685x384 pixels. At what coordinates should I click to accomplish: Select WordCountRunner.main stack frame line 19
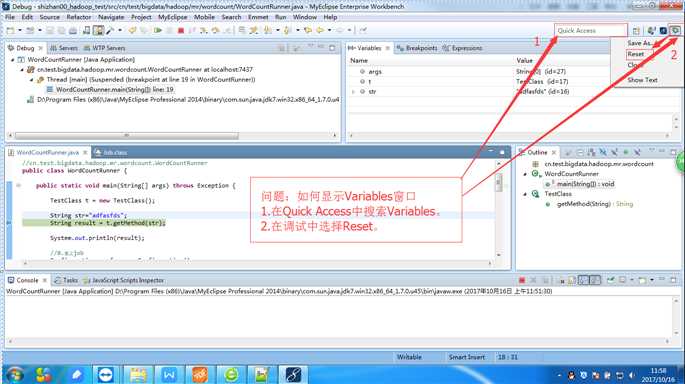tap(110, 90)
